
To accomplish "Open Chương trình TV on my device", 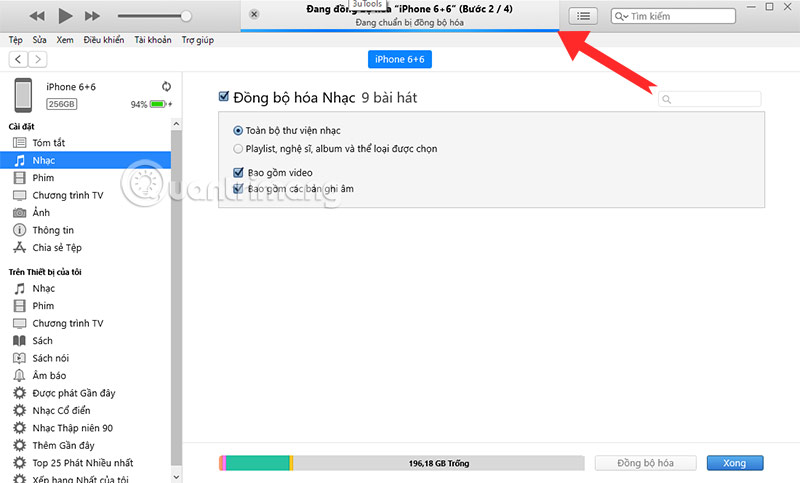I will (86, 323).
